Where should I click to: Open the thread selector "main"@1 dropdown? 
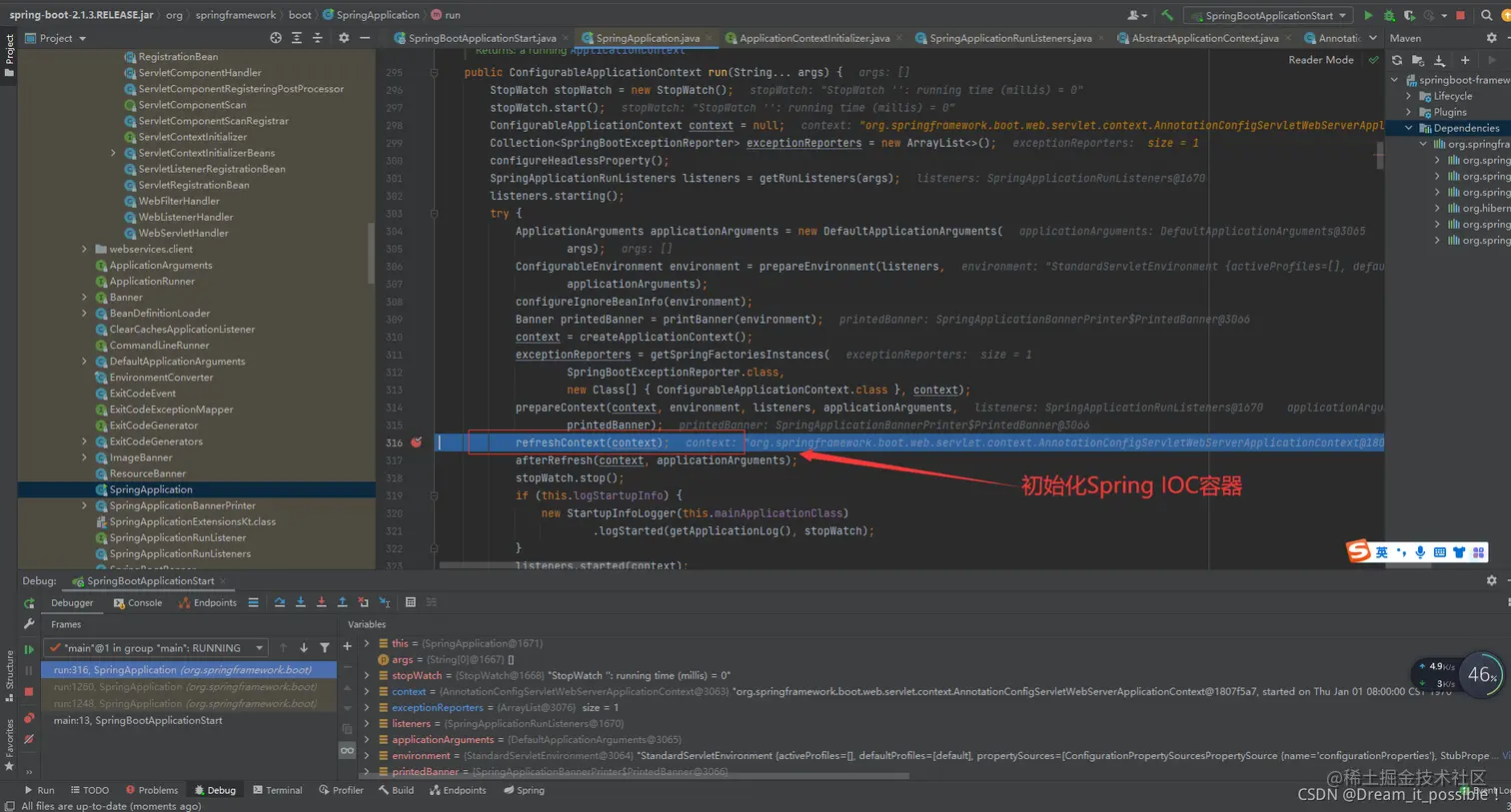(x=156, y=648)
